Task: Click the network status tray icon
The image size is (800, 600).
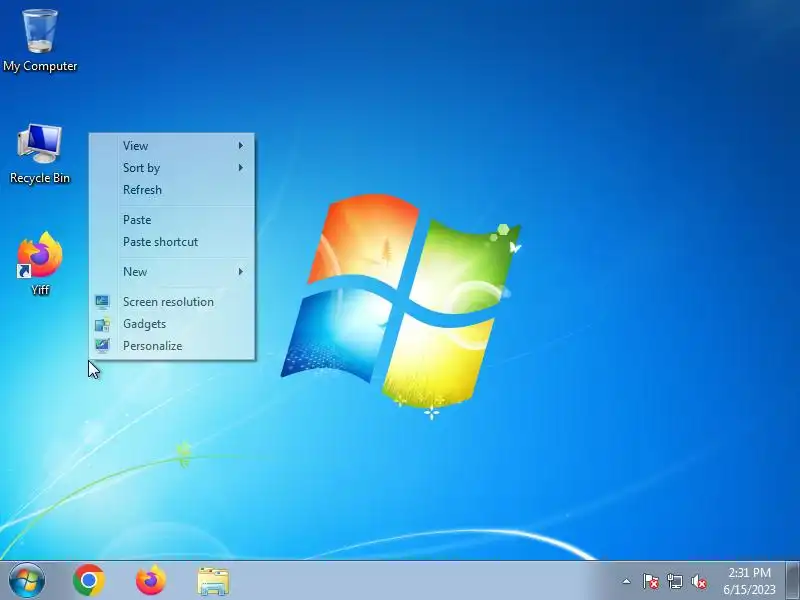Action: click(674, 581)
